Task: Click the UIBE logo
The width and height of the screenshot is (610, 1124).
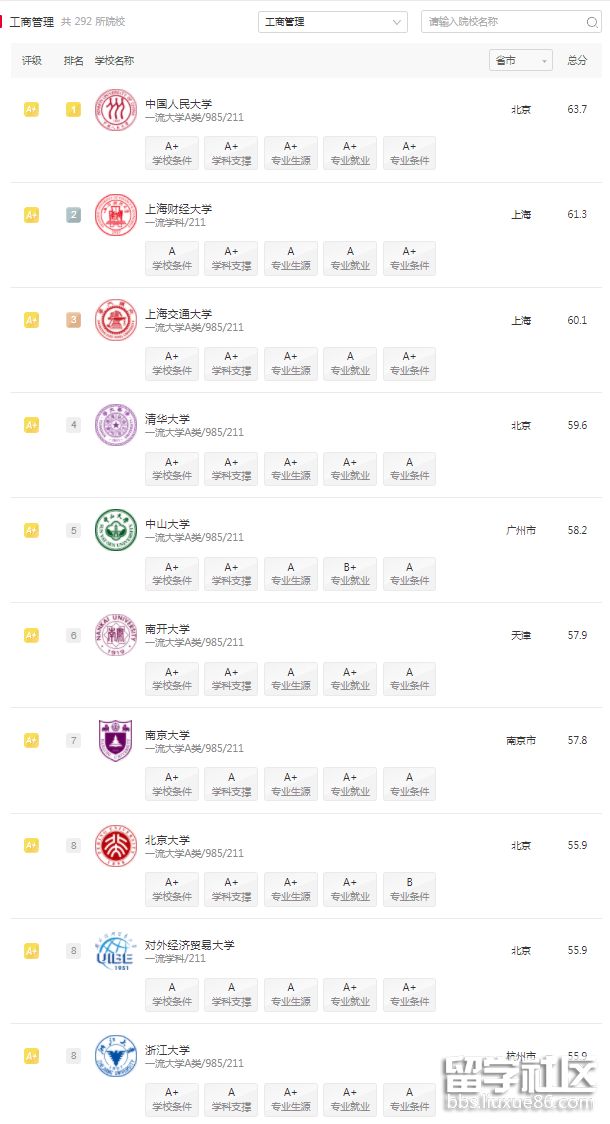Action: 115,951
